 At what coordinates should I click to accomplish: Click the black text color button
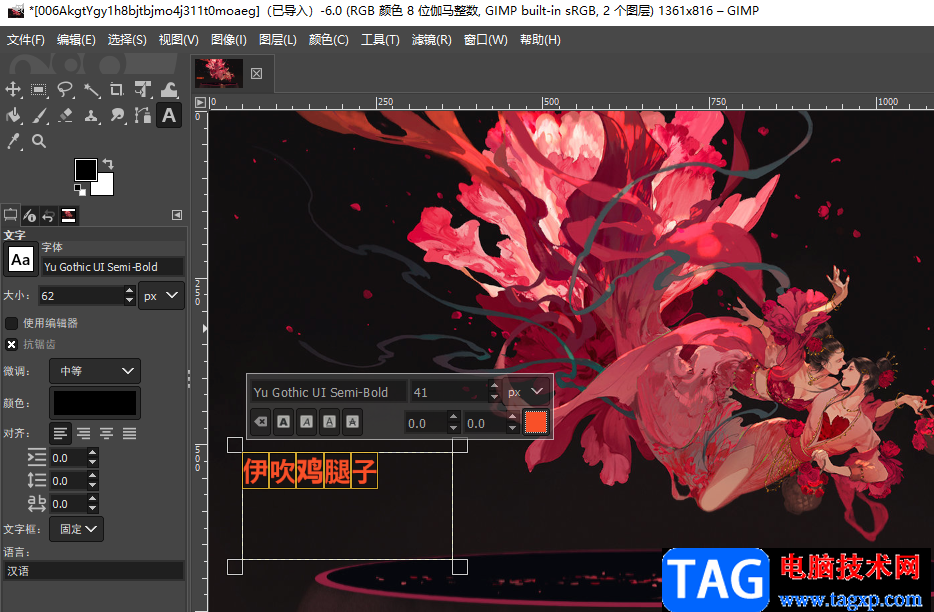pyautogui.click(x=95, y=403)
